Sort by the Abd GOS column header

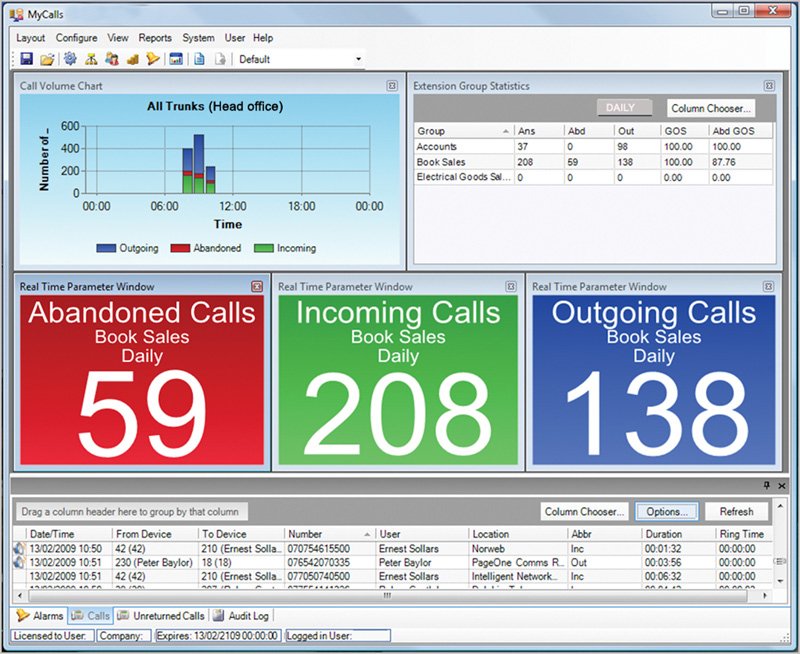[740, 131]
